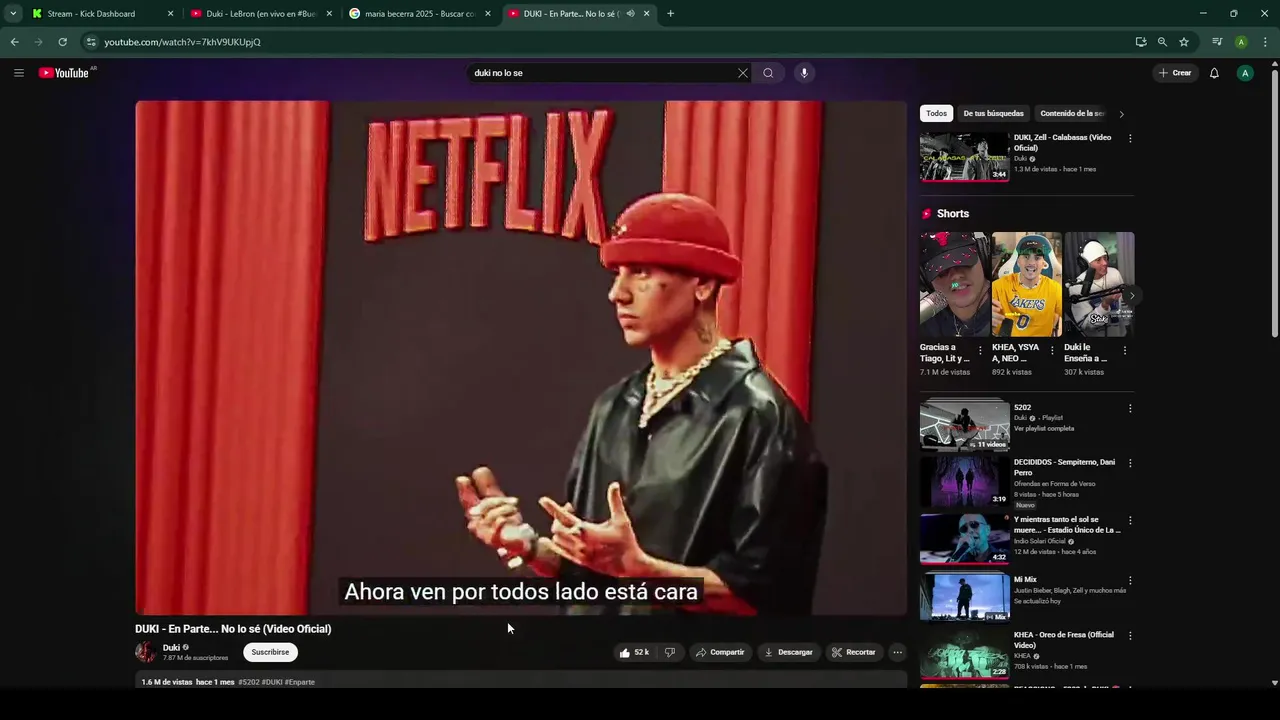This screenshot has height=720, width=1280.
Task: Select the De tus búsquedas chip
Action: pos(993,113)
